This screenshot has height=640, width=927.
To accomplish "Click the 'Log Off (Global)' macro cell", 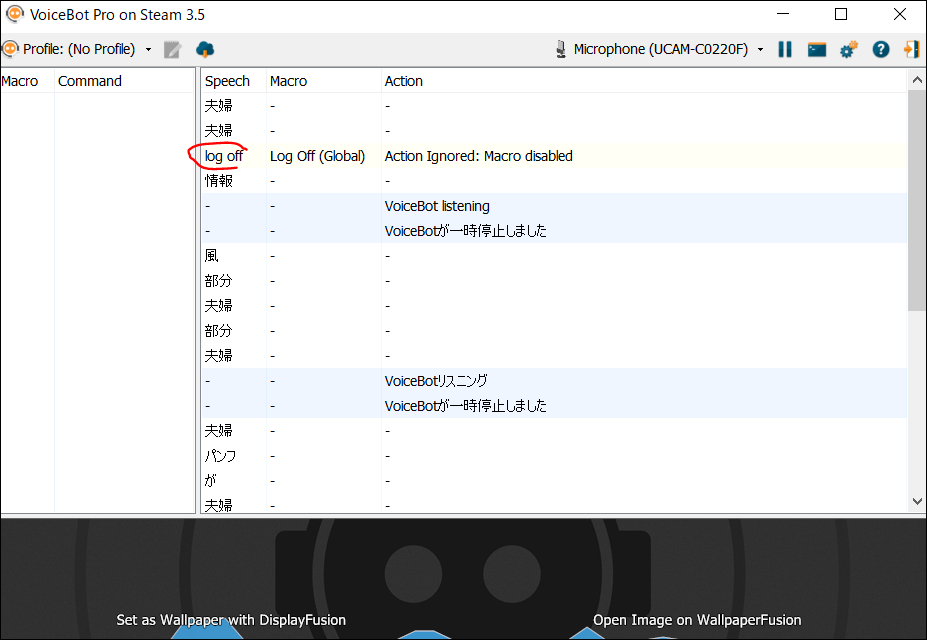I will click(317, 156).
